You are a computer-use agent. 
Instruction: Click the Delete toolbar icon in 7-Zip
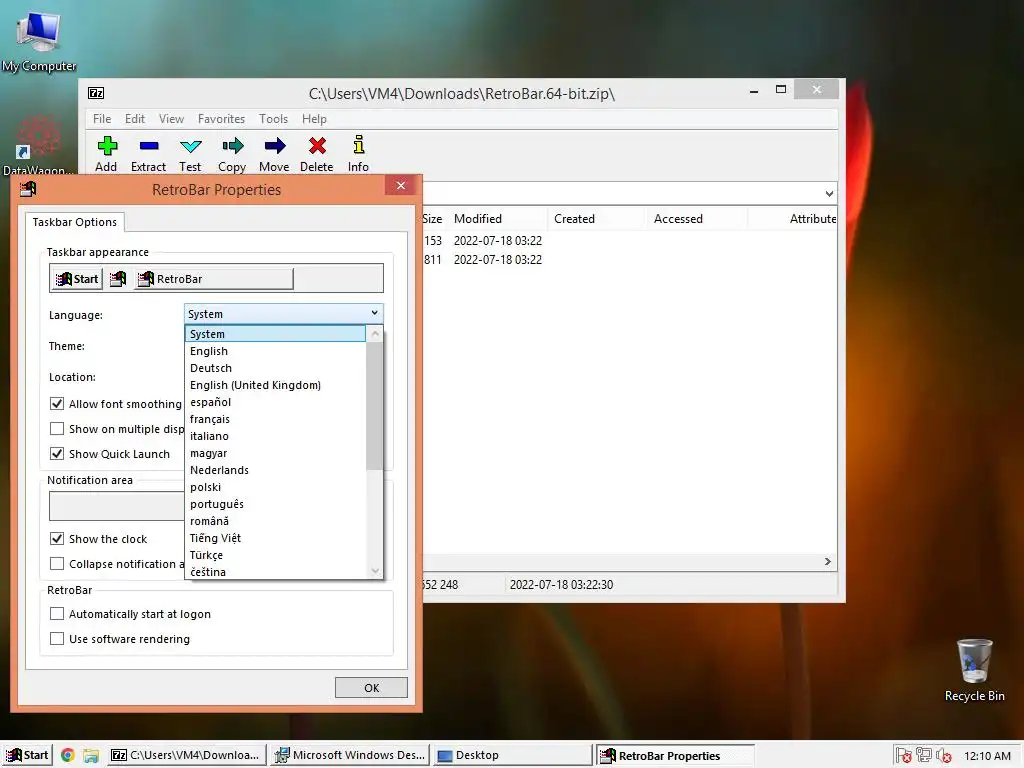[317, 153]
